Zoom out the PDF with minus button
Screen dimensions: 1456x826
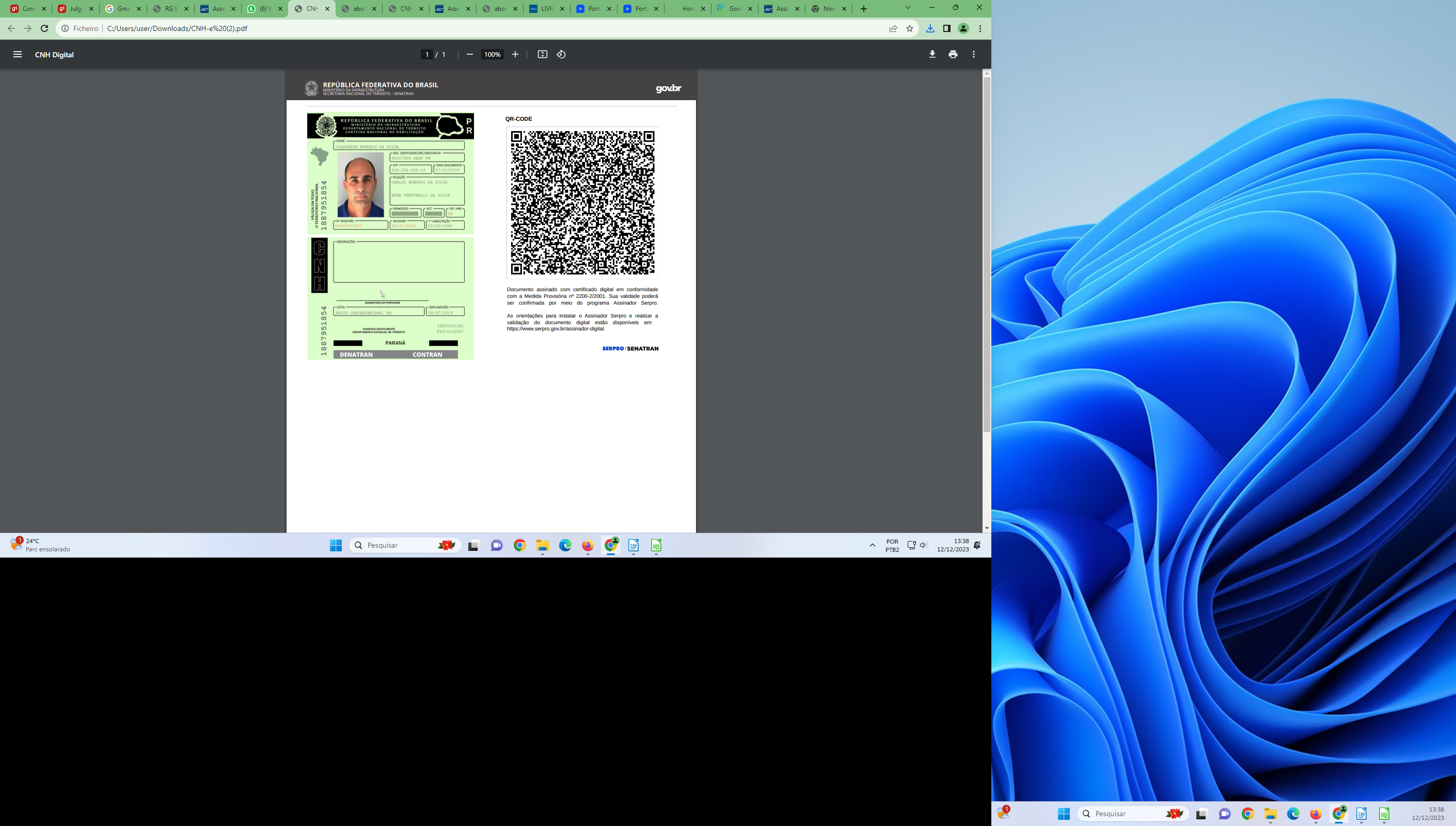click(x=470, y=54)
